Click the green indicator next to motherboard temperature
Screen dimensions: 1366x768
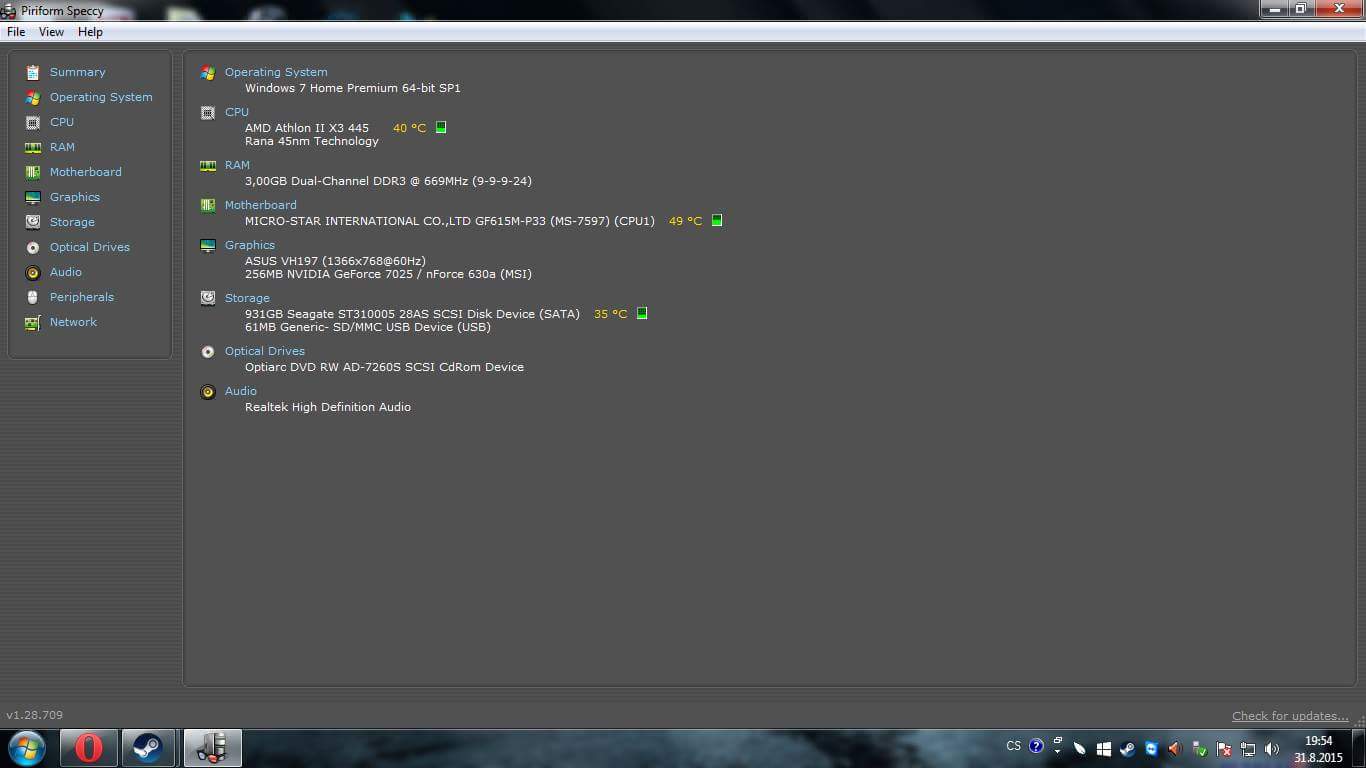[717, 221]
